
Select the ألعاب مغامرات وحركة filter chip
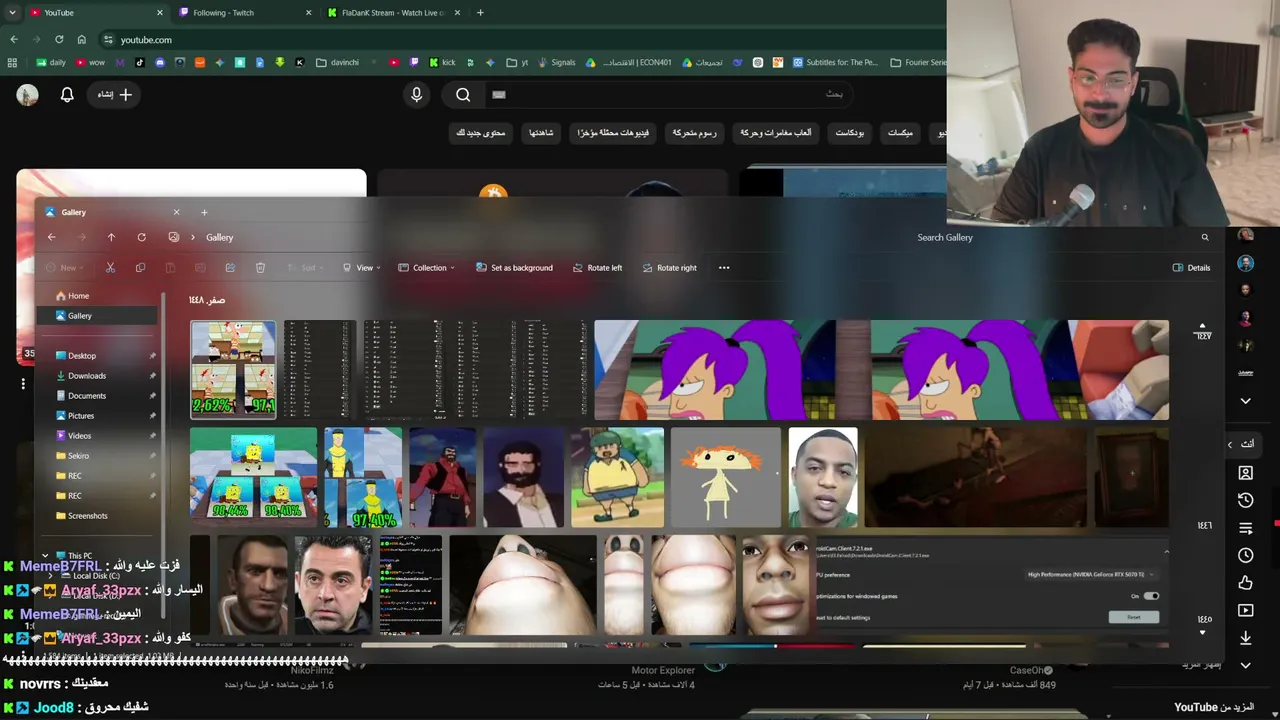point(776,133)
